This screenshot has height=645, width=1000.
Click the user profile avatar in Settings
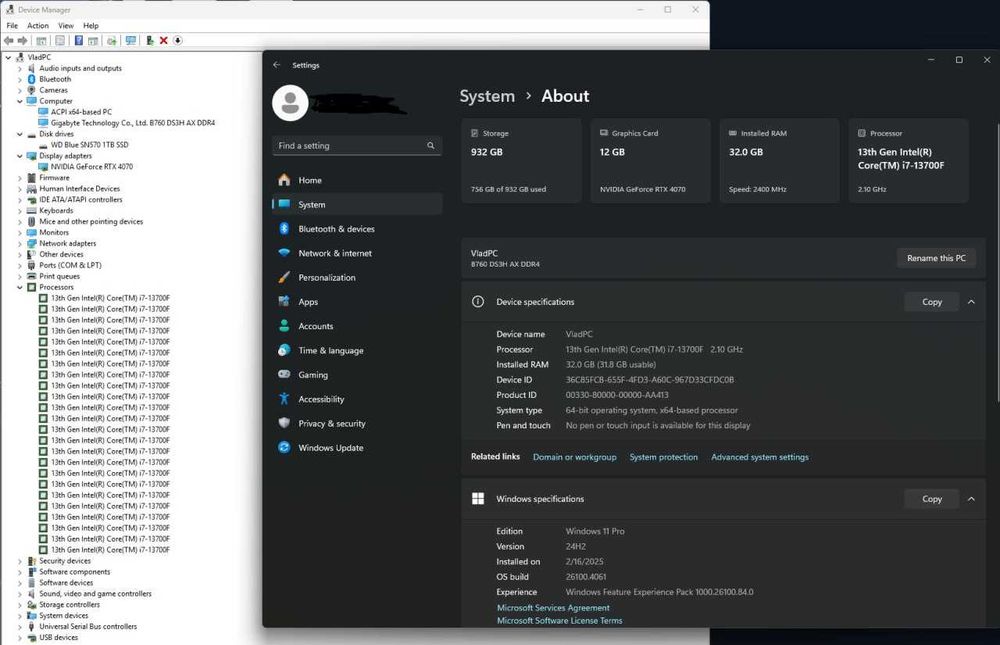(x=290, y=103)
